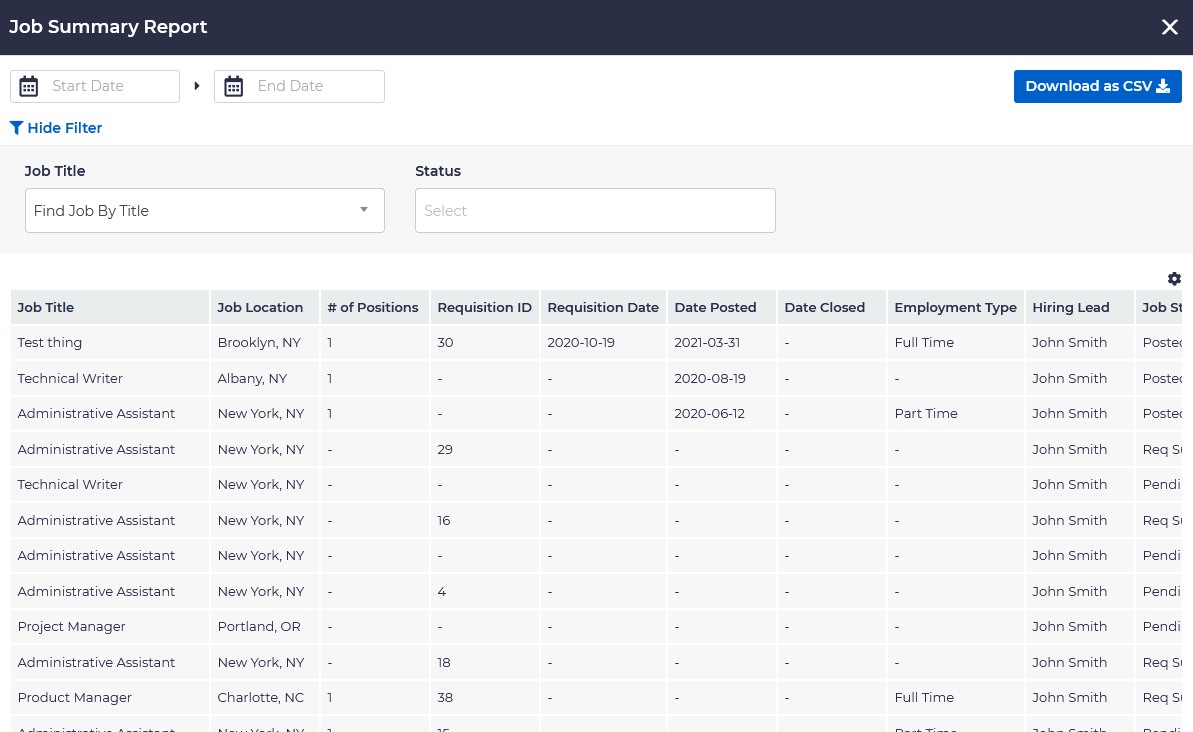Sort by Requisition ID column header
This screenshot has height=732, width=1193.
[x=484, y=308]
